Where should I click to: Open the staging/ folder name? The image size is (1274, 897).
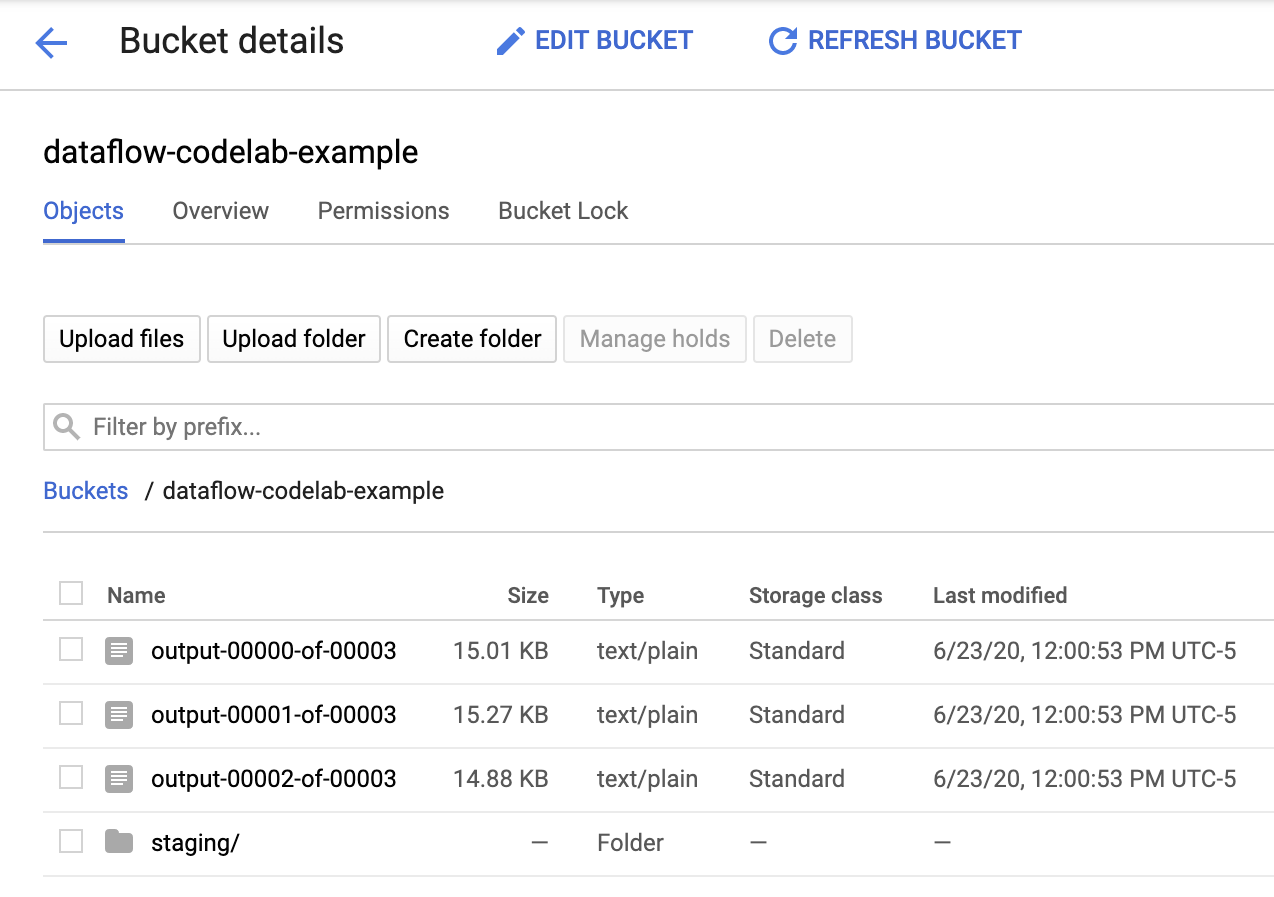pyautogui.click(x=195, y=843)
